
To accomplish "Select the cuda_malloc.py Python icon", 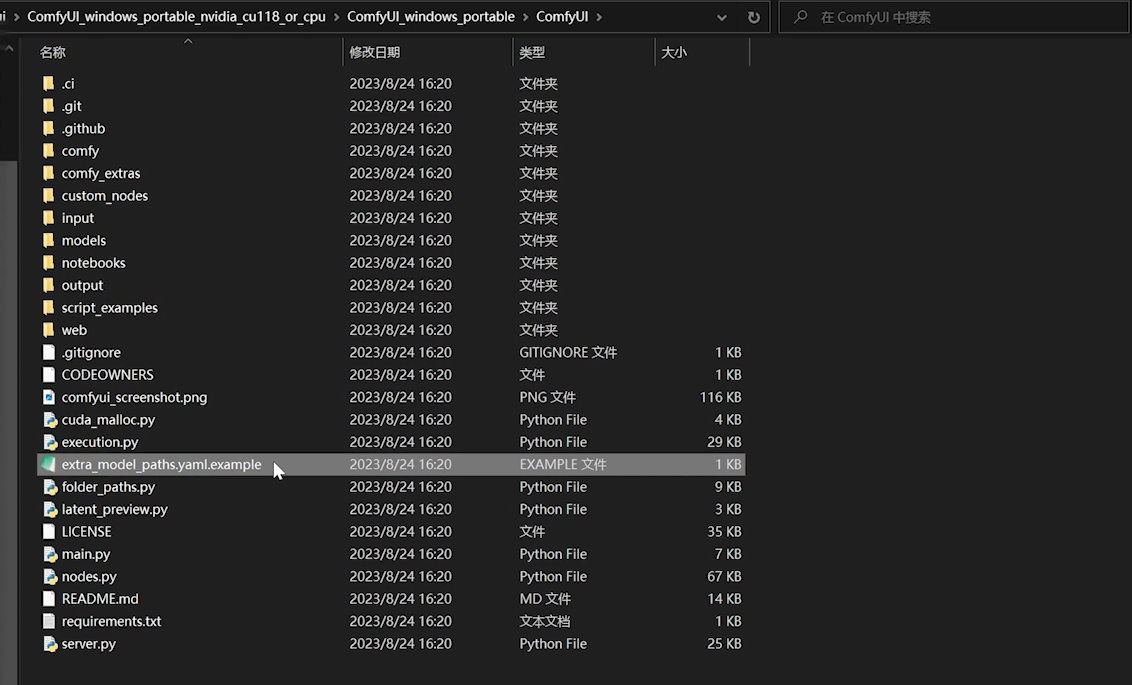I will [49, 419].
